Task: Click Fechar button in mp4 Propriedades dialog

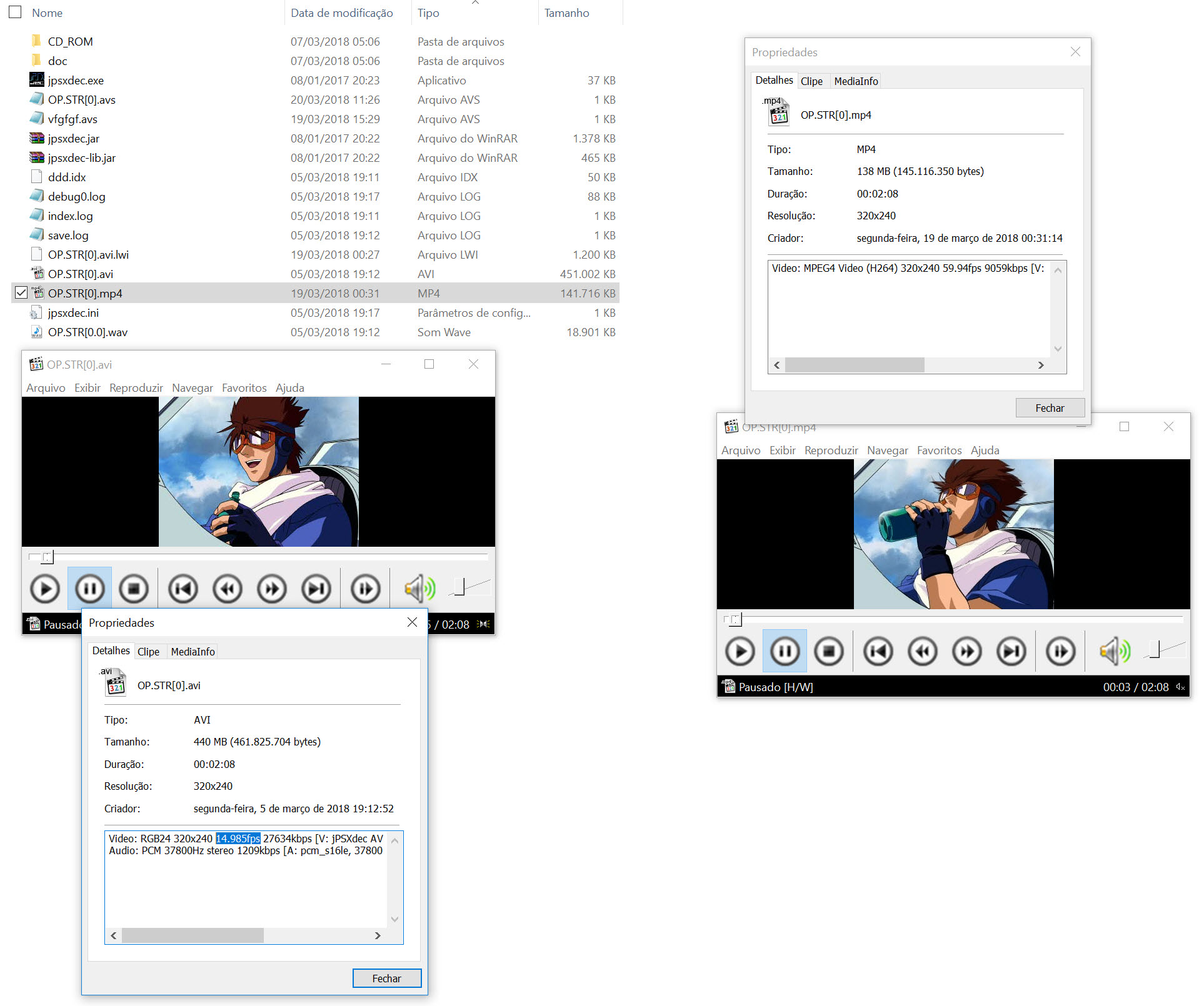Action: pos(1050,407)
